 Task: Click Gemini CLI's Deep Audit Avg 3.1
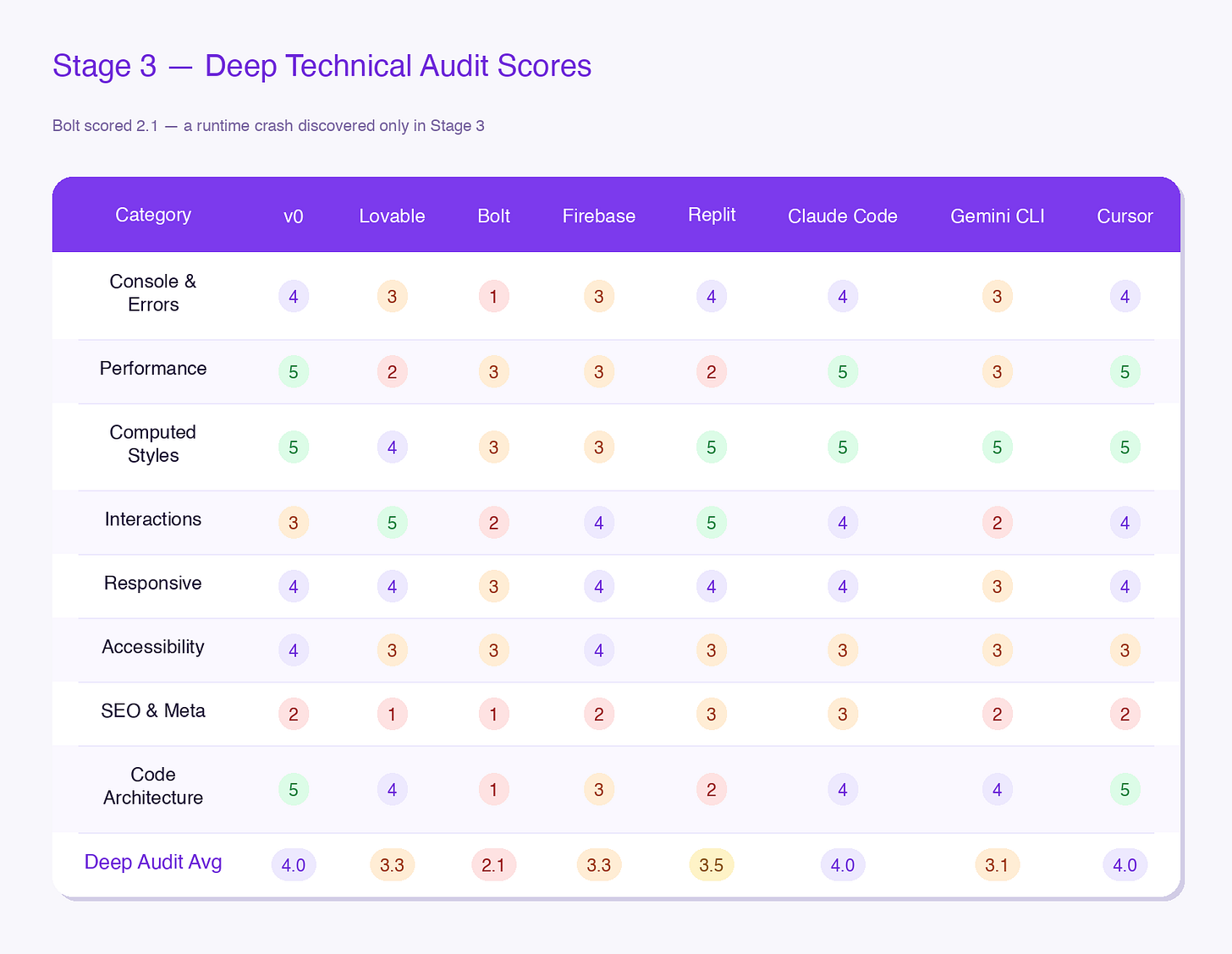point(998,865)
